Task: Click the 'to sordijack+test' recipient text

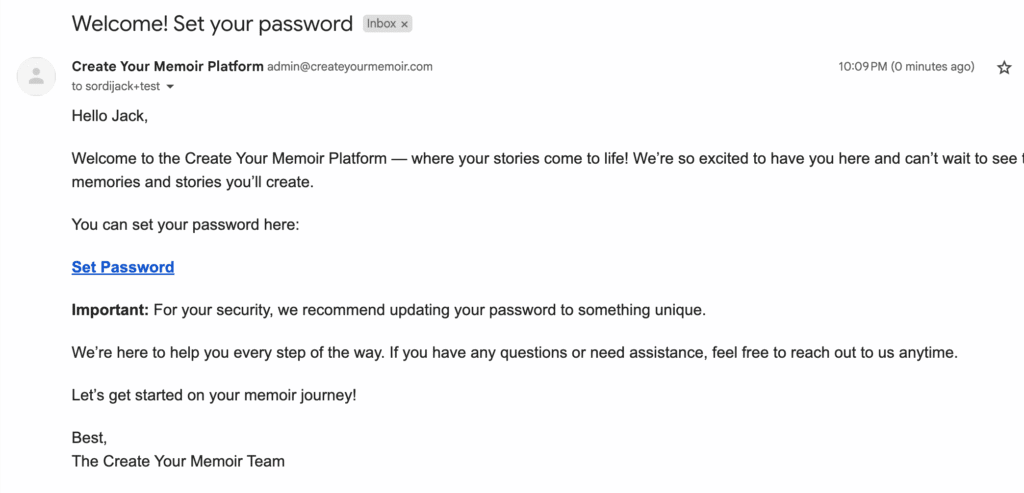Action: [x=116, y=87]
